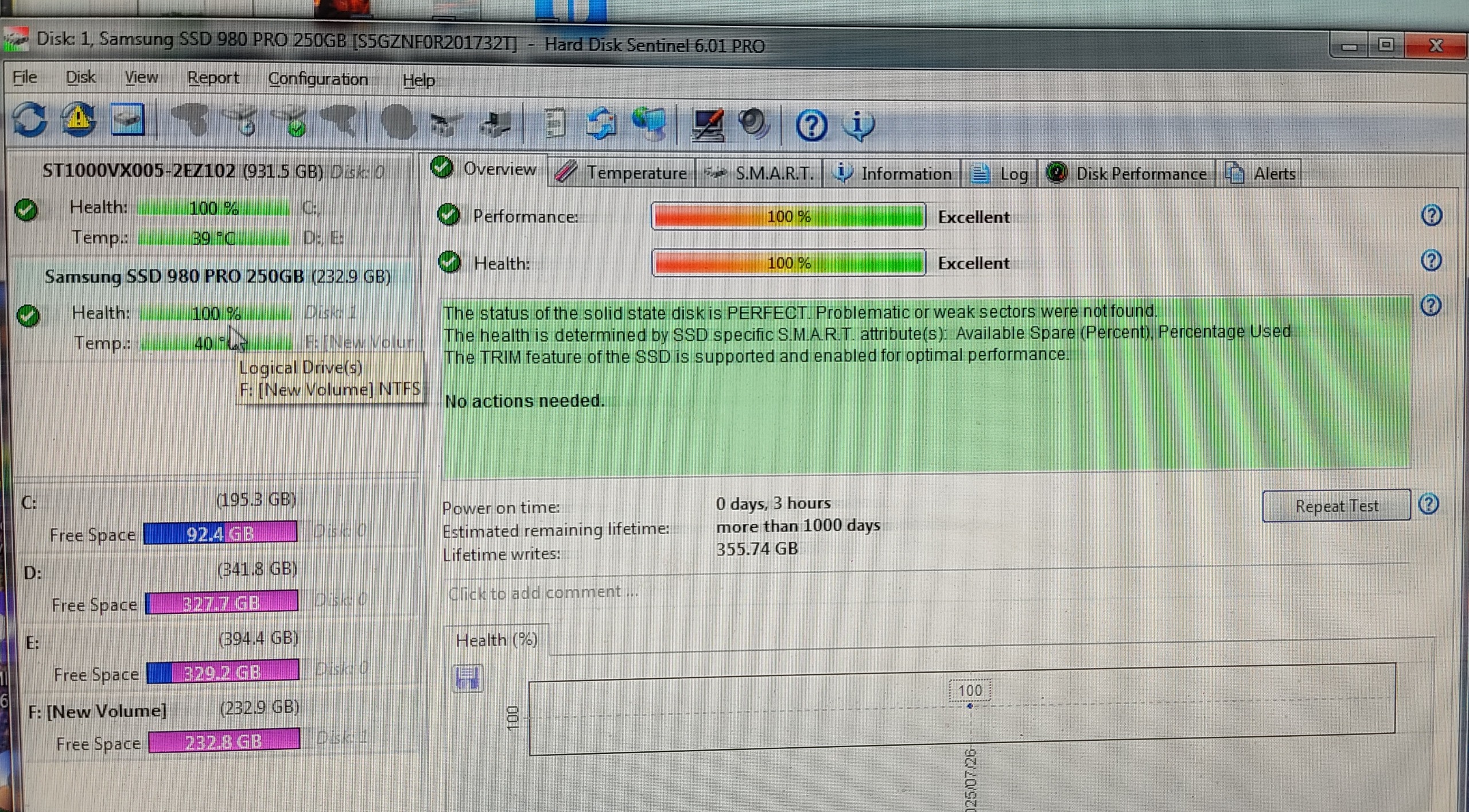The height and width of the screenshot is (812, 1469).
Task: Toggle the highlighted disk drive panel toolbar icon
Action: (x=127, y=119)
